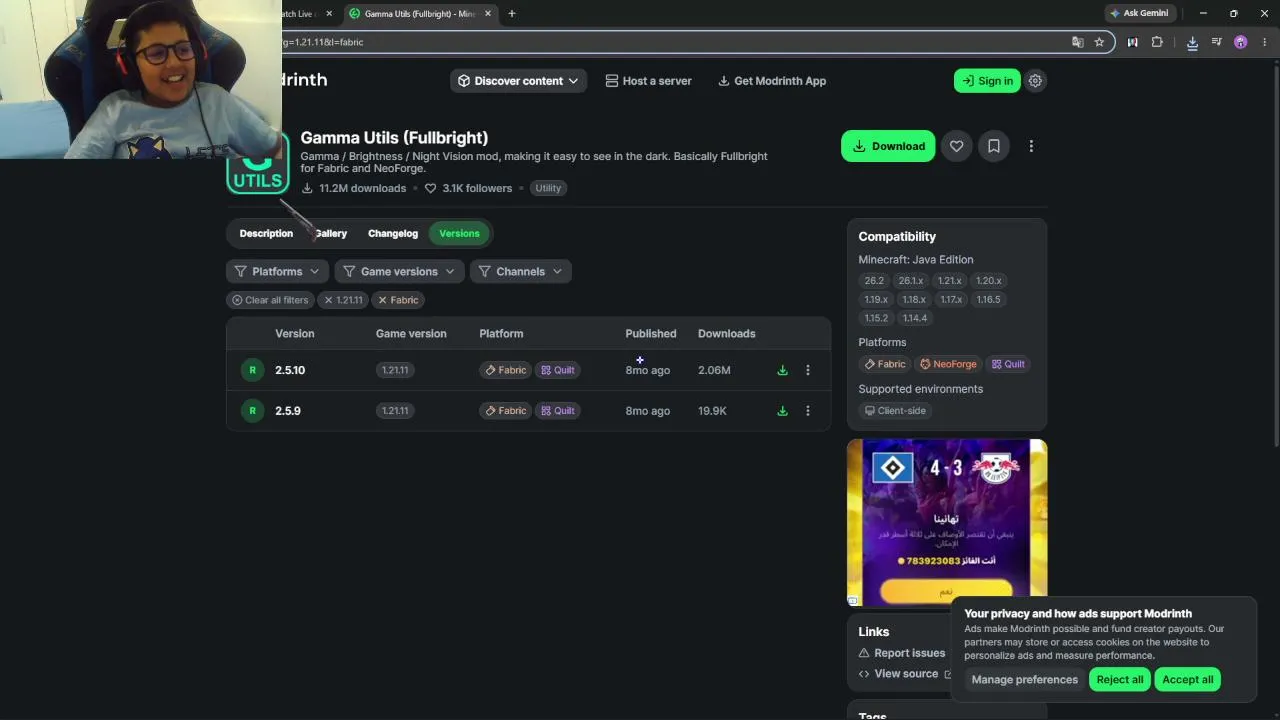Open View source link
The height and width of the screenshot is (720, 1280).
(905, 674)
